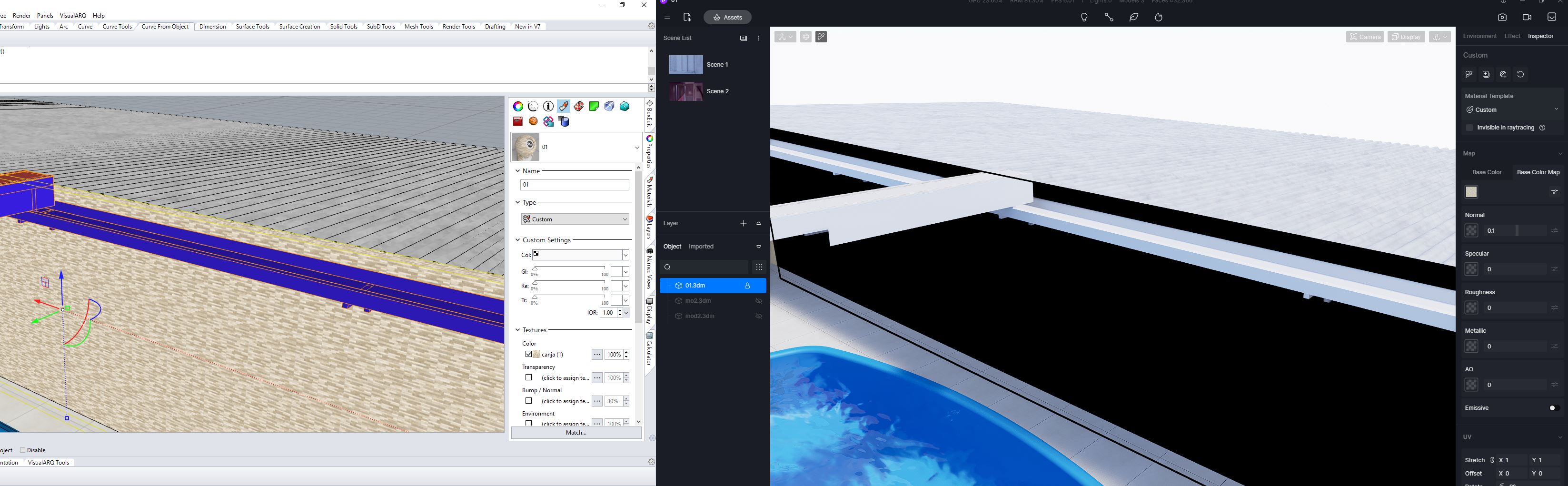
Task: Switch to the Effect tab
Action: click(x=1512, y=37)
